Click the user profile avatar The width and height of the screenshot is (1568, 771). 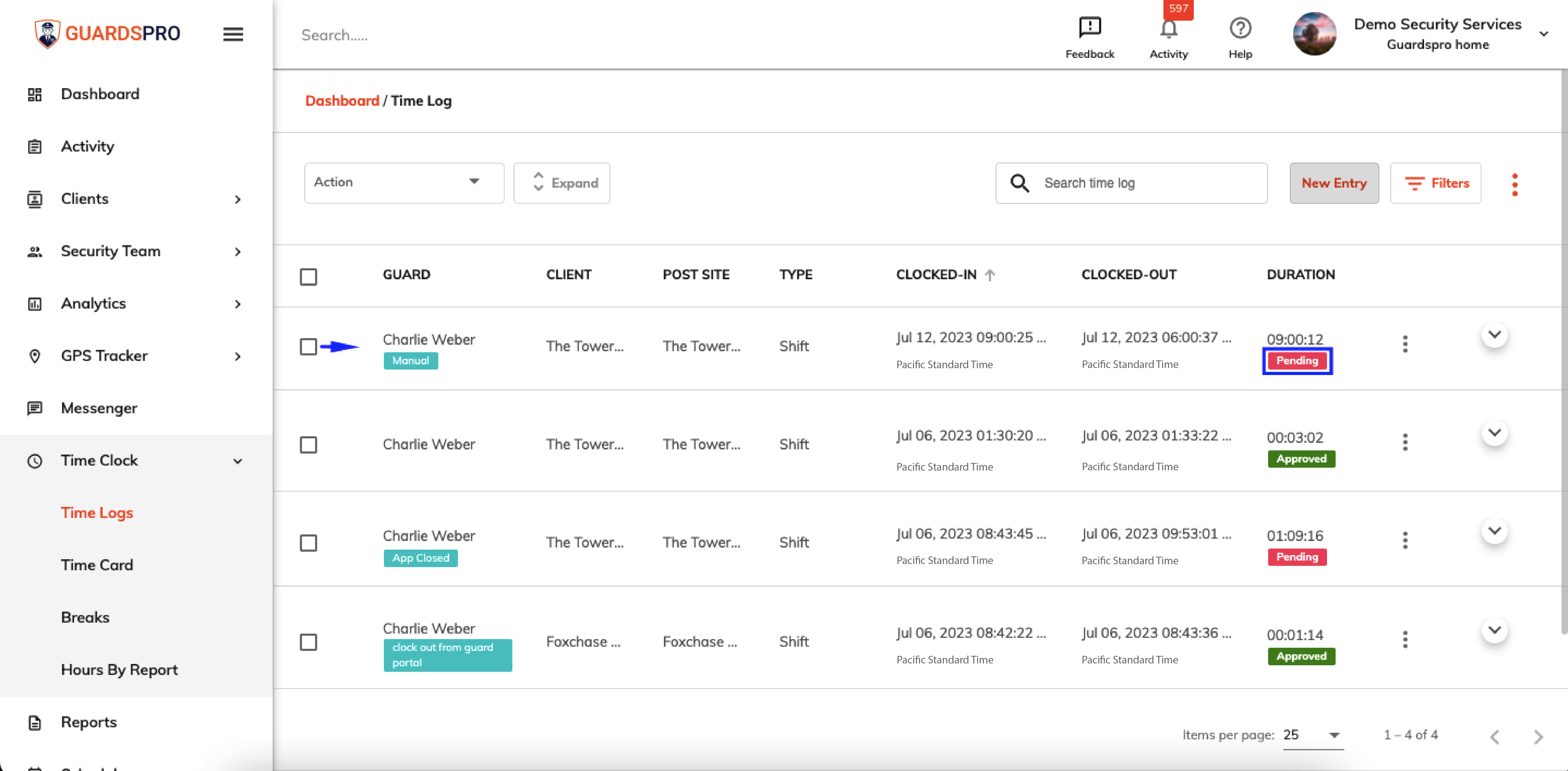click(1314, 34)
